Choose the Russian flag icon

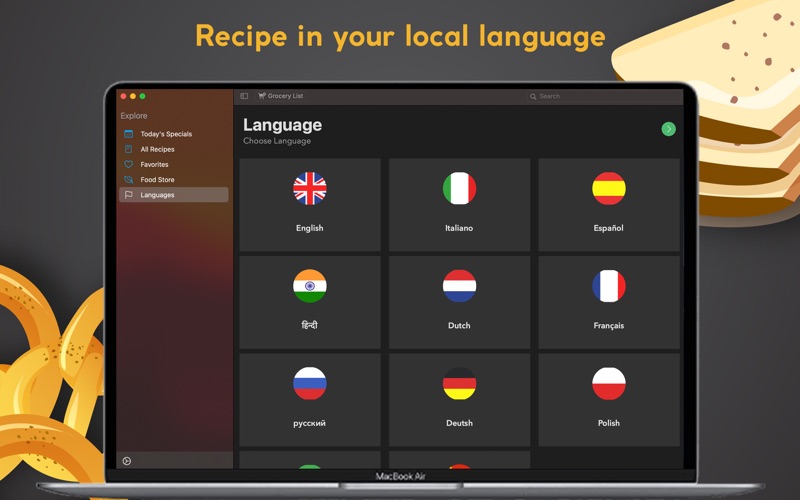tap(310, 383)
